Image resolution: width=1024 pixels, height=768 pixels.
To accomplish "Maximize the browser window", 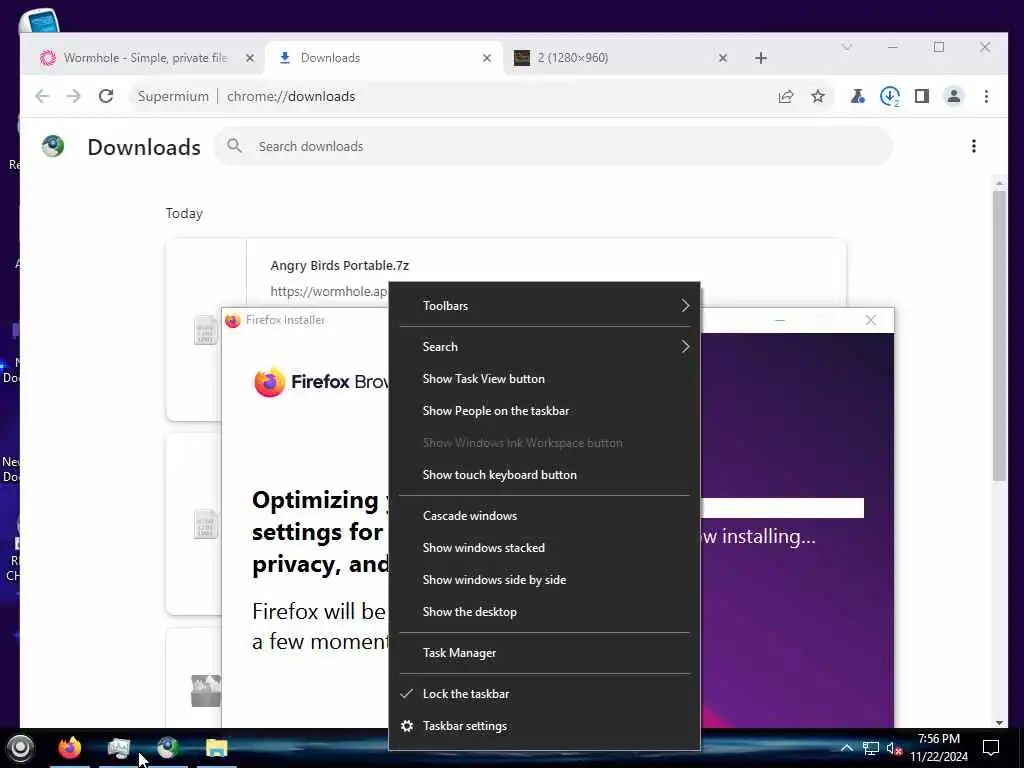I will tap(939, 47).
